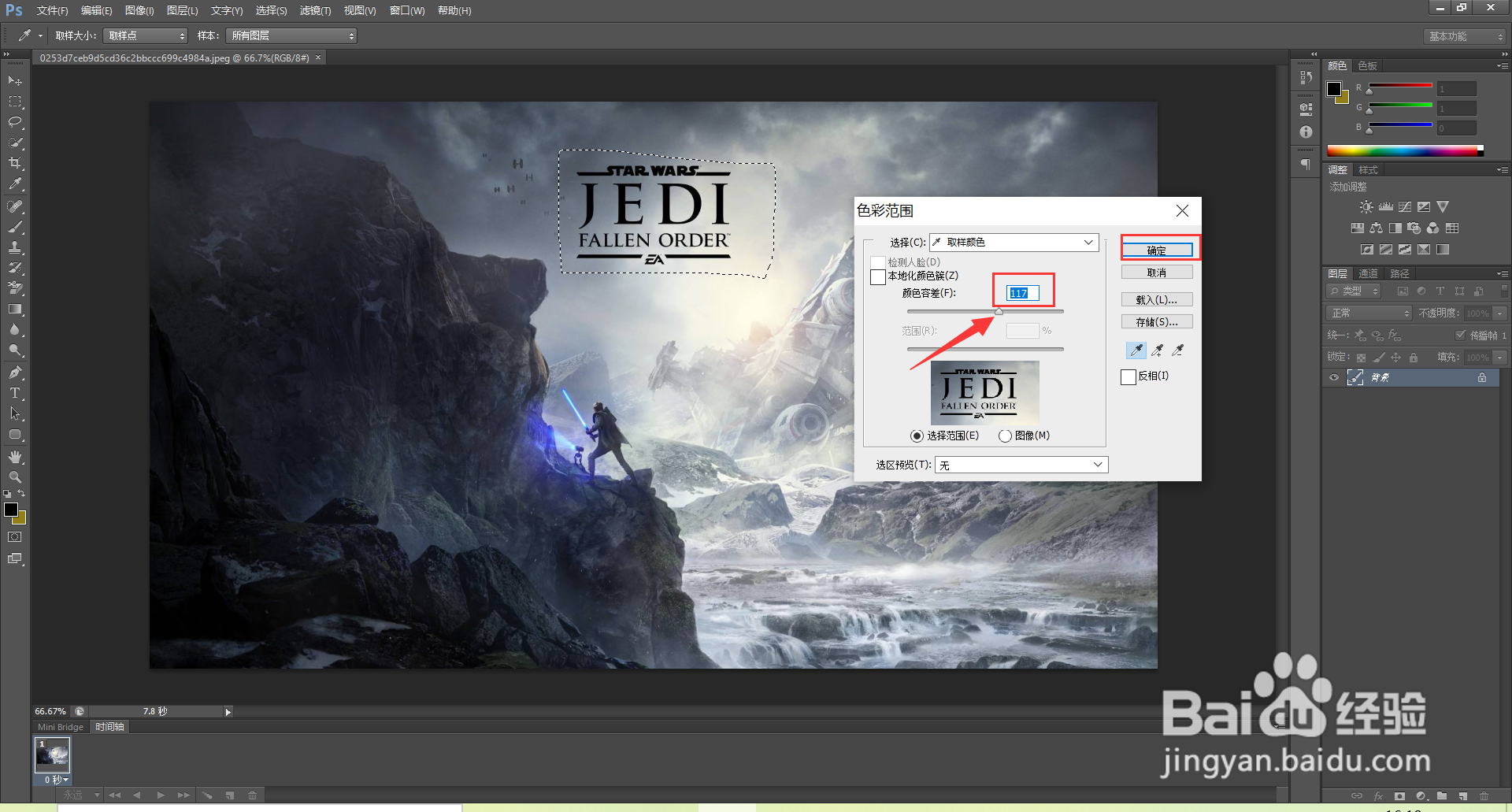Open the 样本 所有图层 dropdown
The image size is (1512, 812).
click(291, 35)
